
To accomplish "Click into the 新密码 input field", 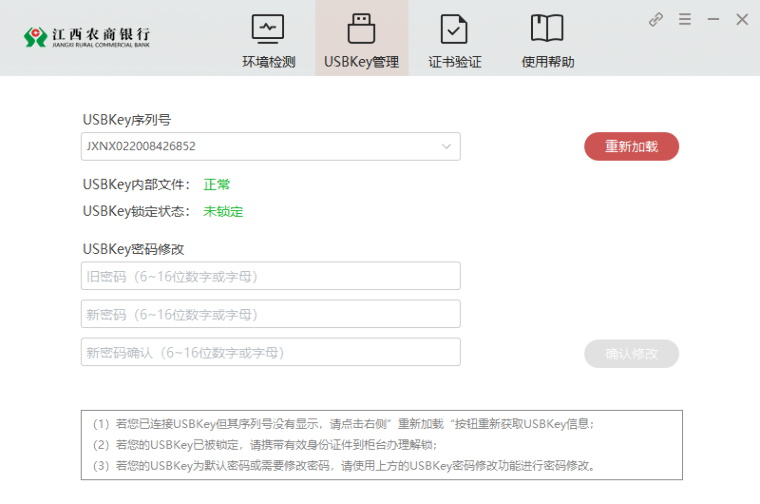I will click(x=270, y=314).
